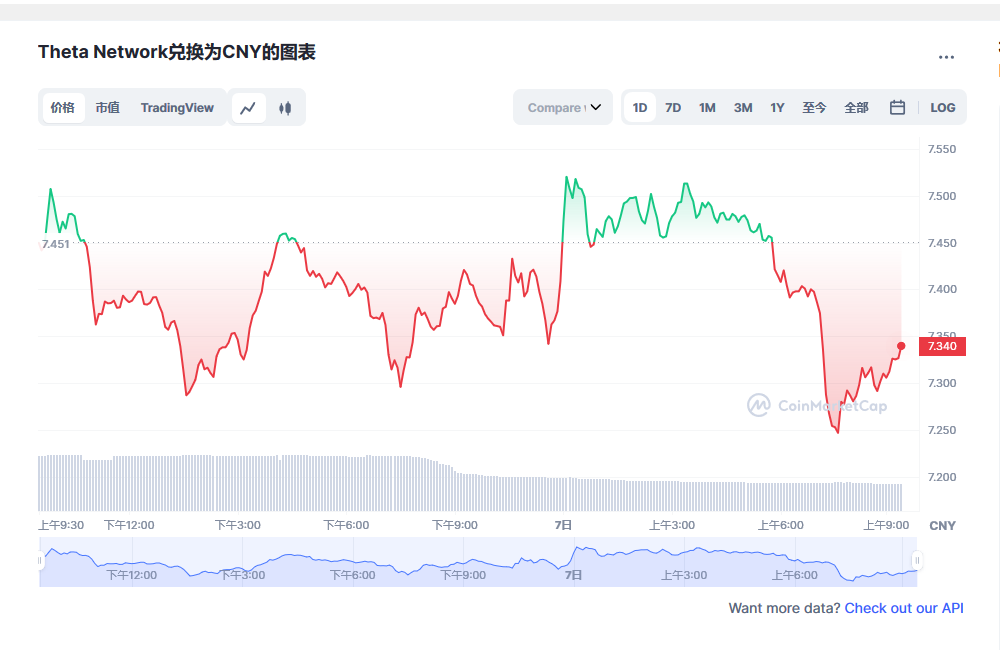
Task: Click the 7.400 y-axis label
Action: (x=942, y=290)
